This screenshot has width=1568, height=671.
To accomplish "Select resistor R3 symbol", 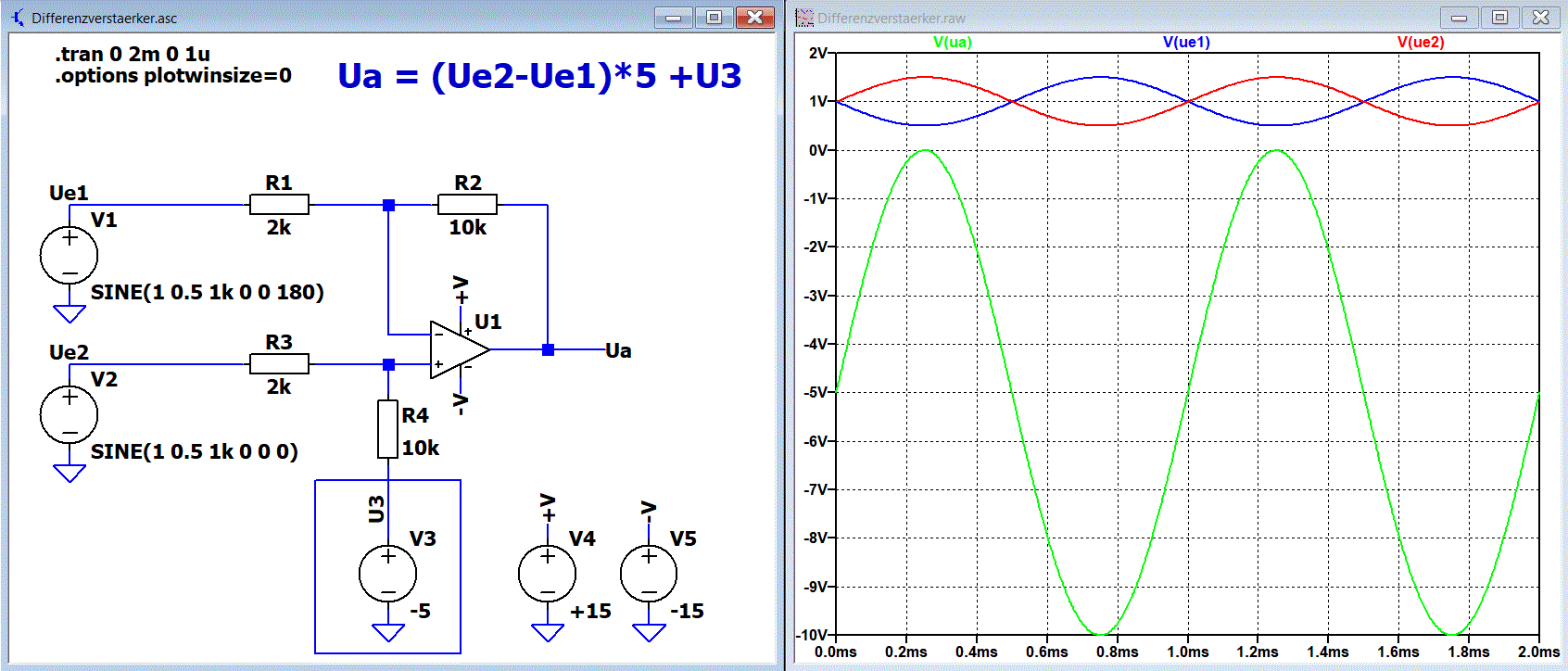I will click(279, 364).
